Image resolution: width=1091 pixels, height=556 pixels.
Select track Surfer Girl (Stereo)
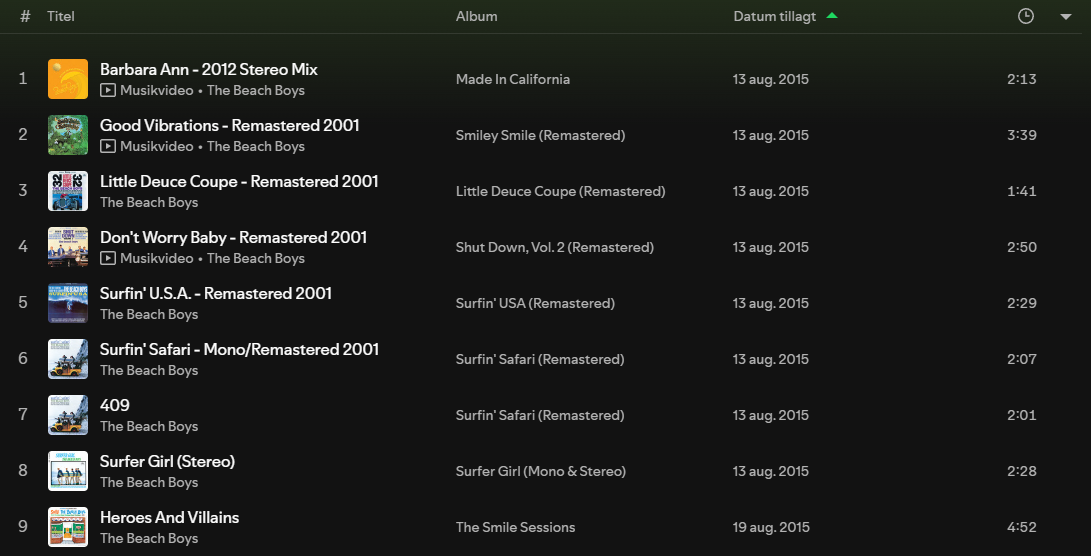168,461
